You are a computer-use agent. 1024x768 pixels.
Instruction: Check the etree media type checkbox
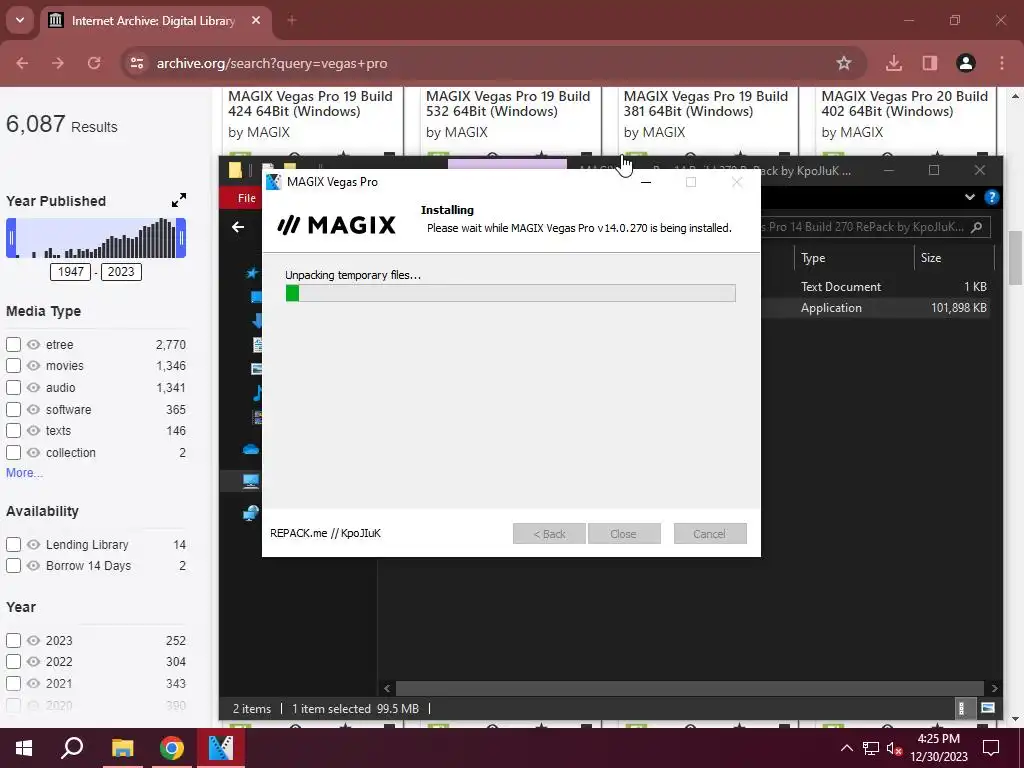point(13,344)
